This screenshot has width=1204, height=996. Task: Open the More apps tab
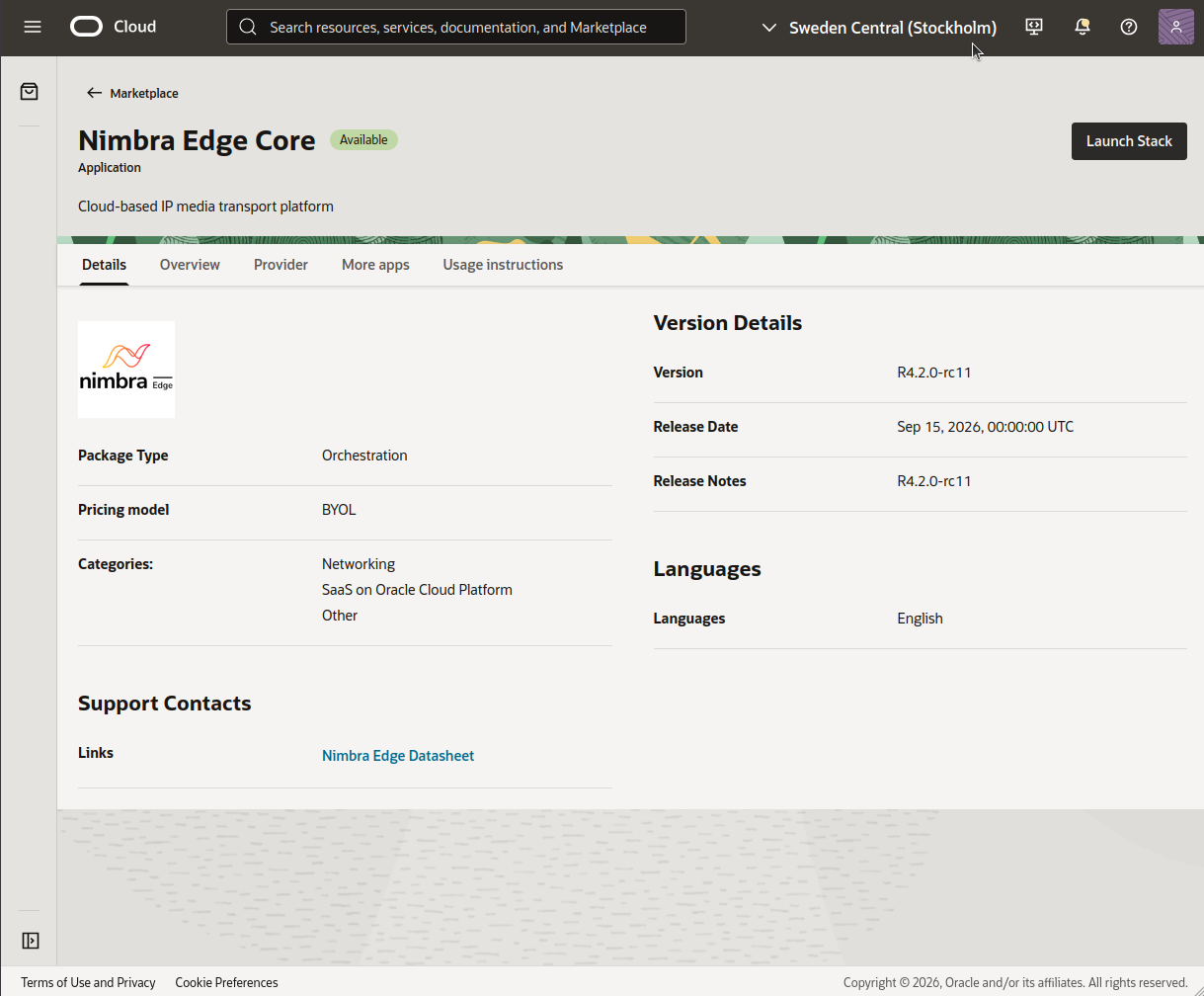click(x=375, y=265)
